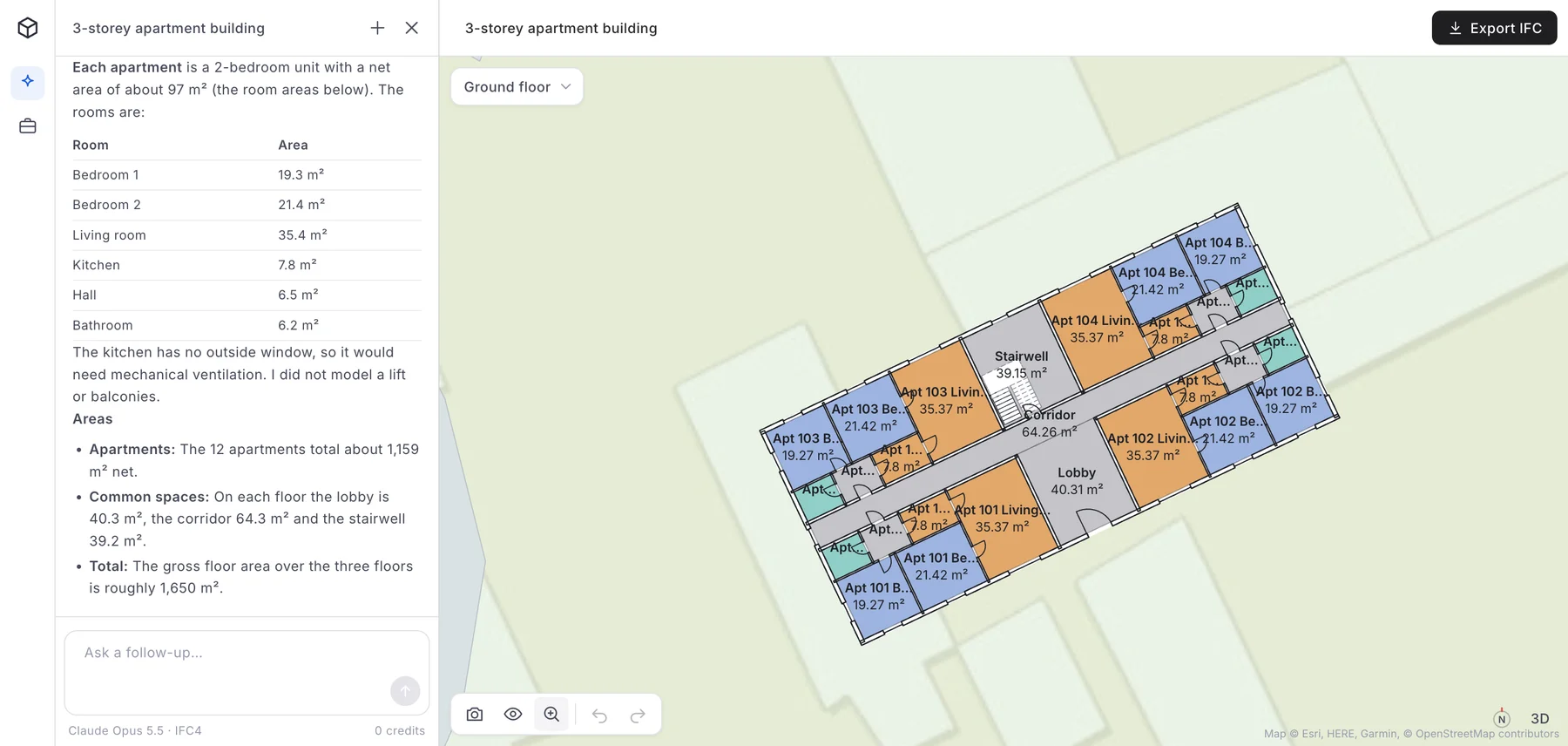The image size is (1568, 746).
Task: Click the Bedroom 1 table row
Action: (247, 175)
